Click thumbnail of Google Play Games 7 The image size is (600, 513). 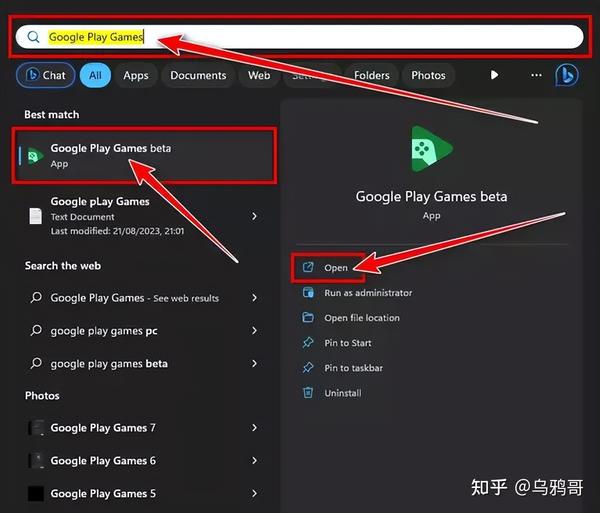coord(36,428)
